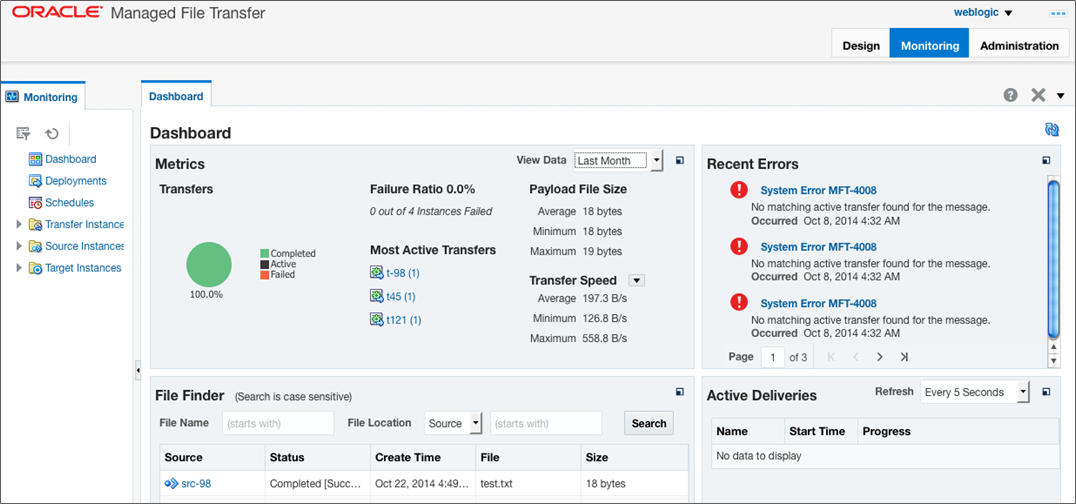Image resolution: width=1076 pixels, height=504 pixels.
Task: Click the Target Instances folder icon
Action: tap(35, 268)
